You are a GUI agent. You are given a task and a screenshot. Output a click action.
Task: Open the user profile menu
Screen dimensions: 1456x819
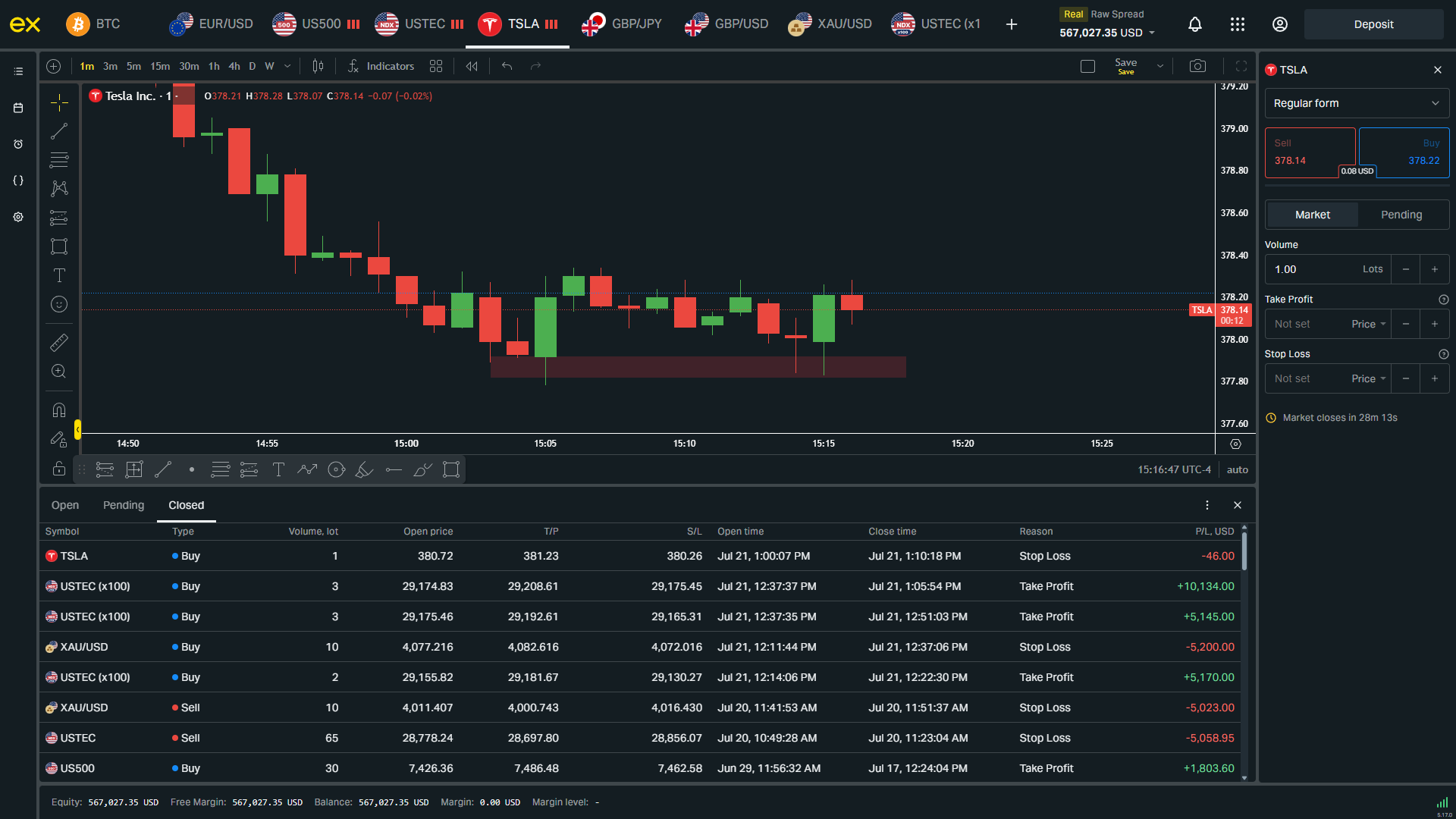click(1280, 24)
